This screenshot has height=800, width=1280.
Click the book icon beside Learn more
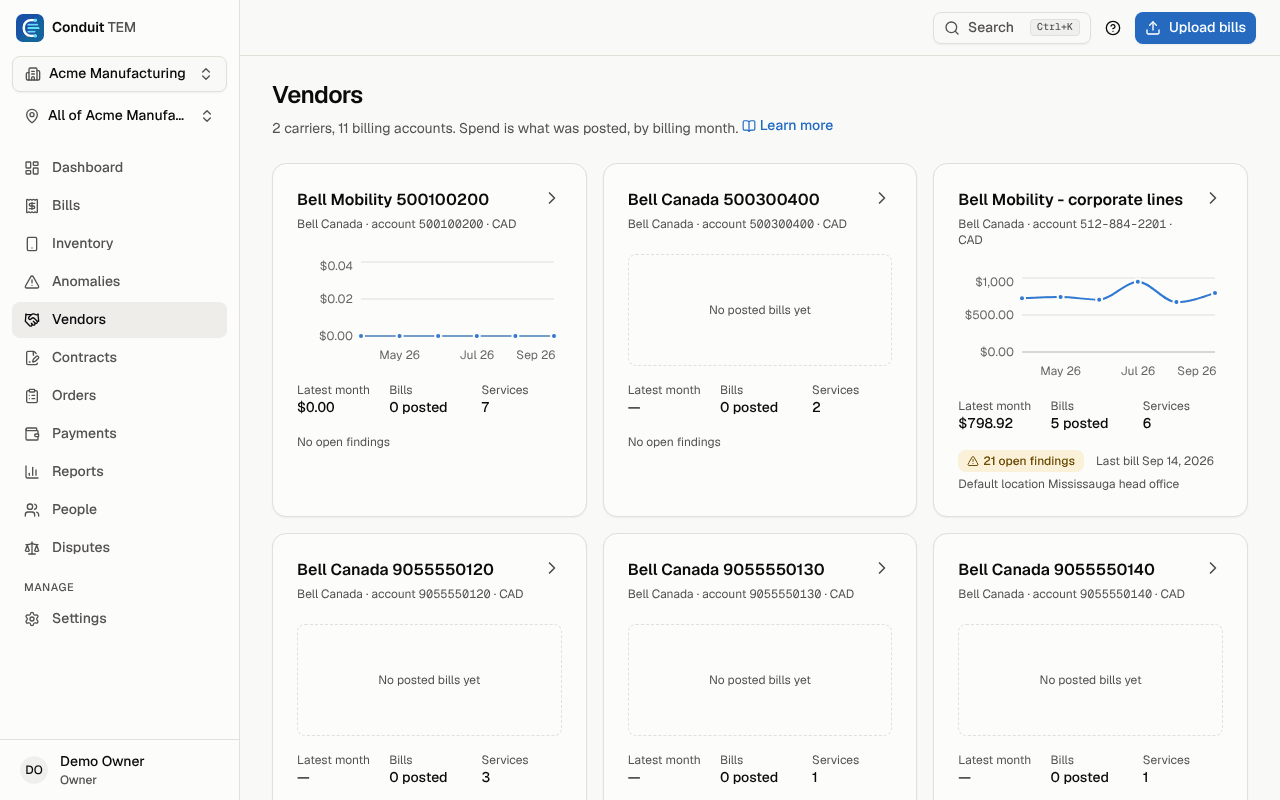click(749, 126)
